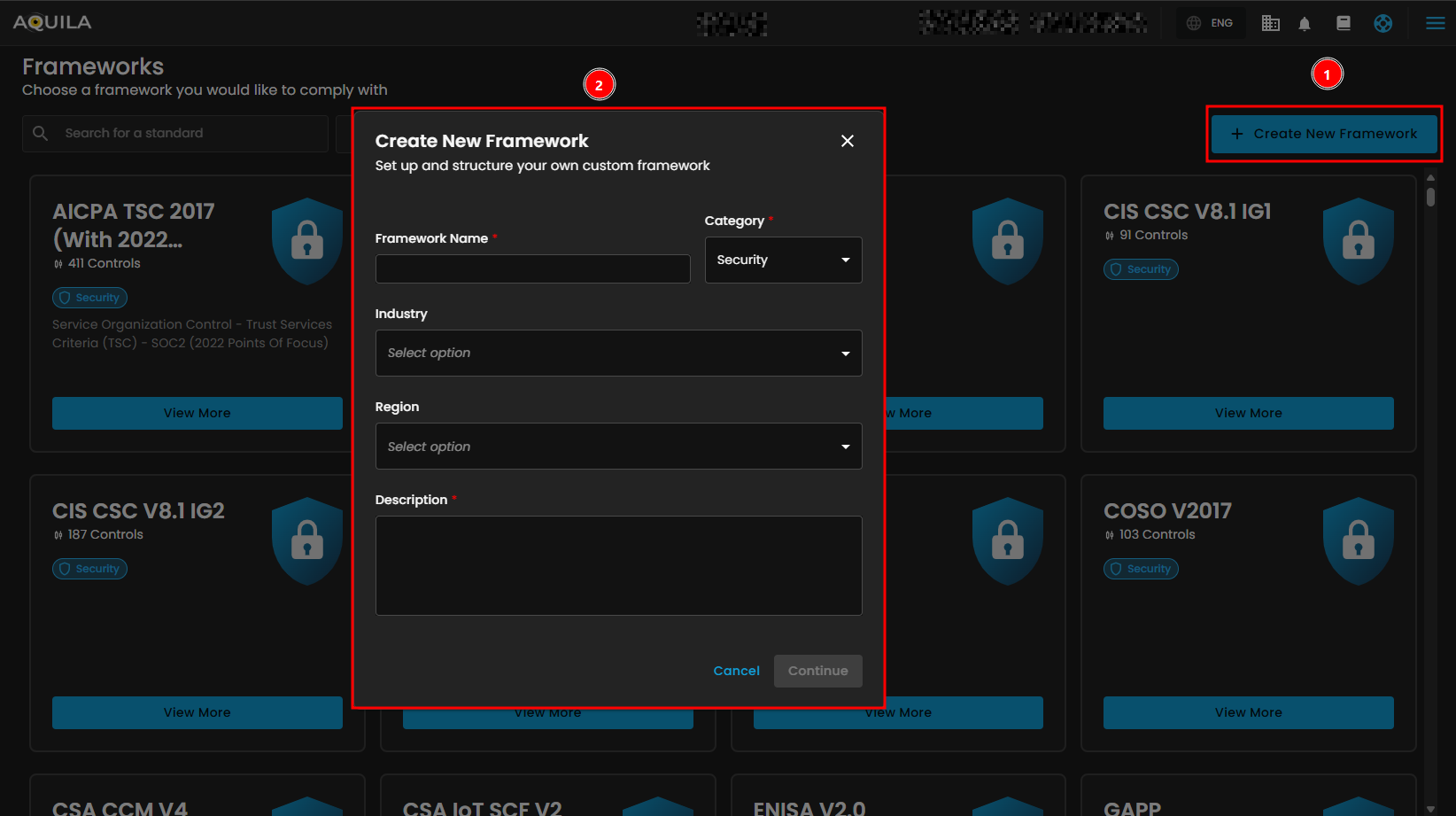Expand the Region select option dropdown
The width and height of the screenshot is (1456, 816).
tap(618, 447)
